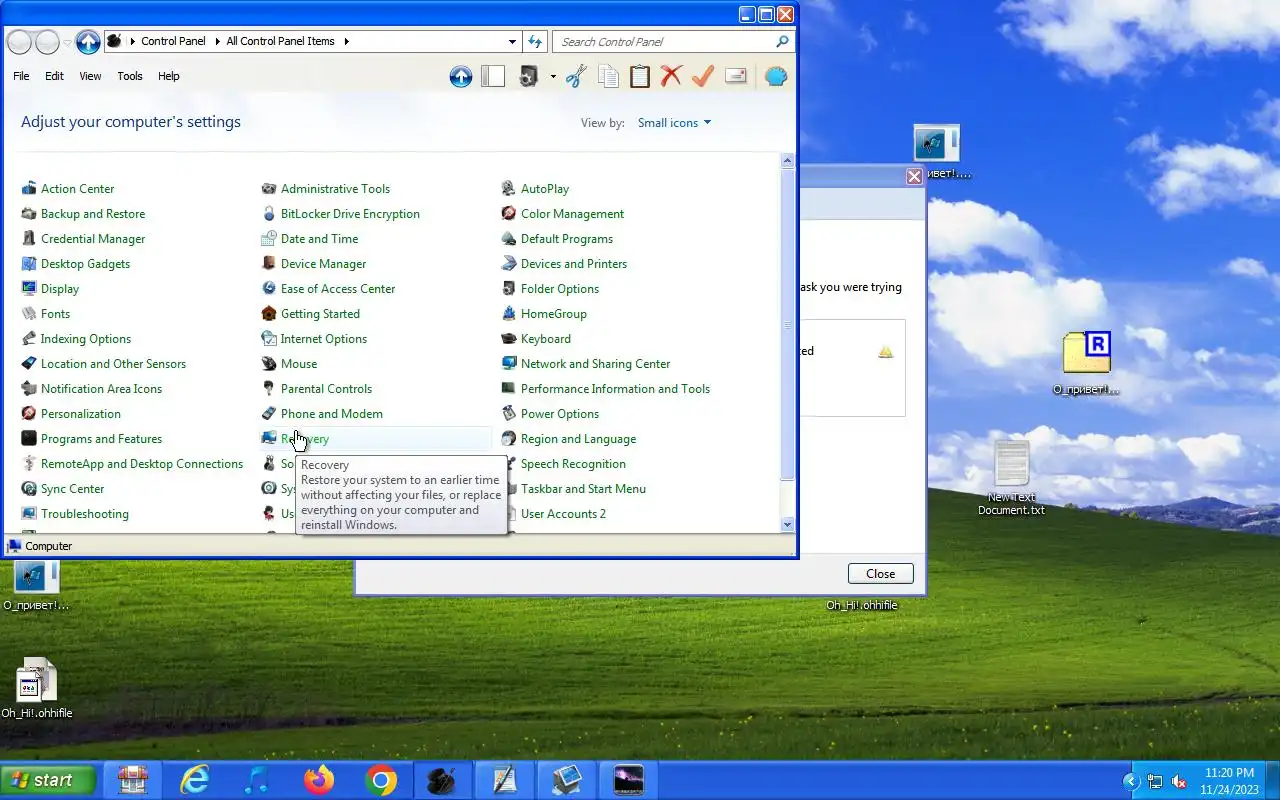Viewport: 1280px width, 800px height.
Task: Open the Help menu
Action: (169, 76)
